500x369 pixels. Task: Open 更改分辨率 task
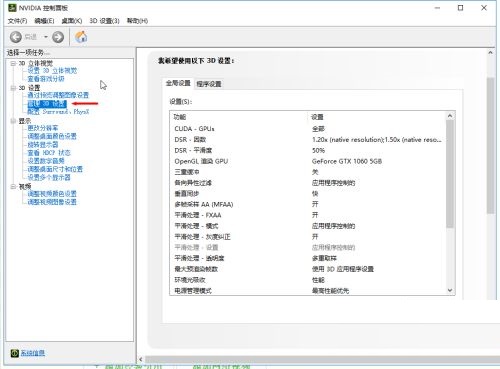pos(43,128)
